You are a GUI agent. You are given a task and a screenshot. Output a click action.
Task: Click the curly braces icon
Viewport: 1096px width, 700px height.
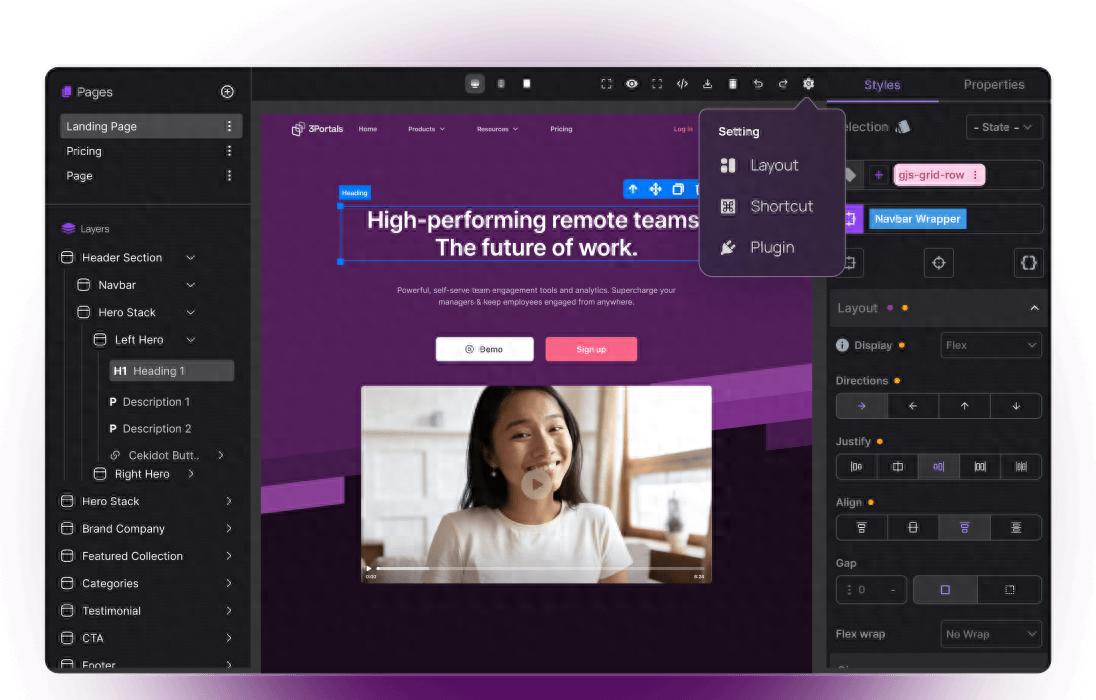pos(1028,263)
